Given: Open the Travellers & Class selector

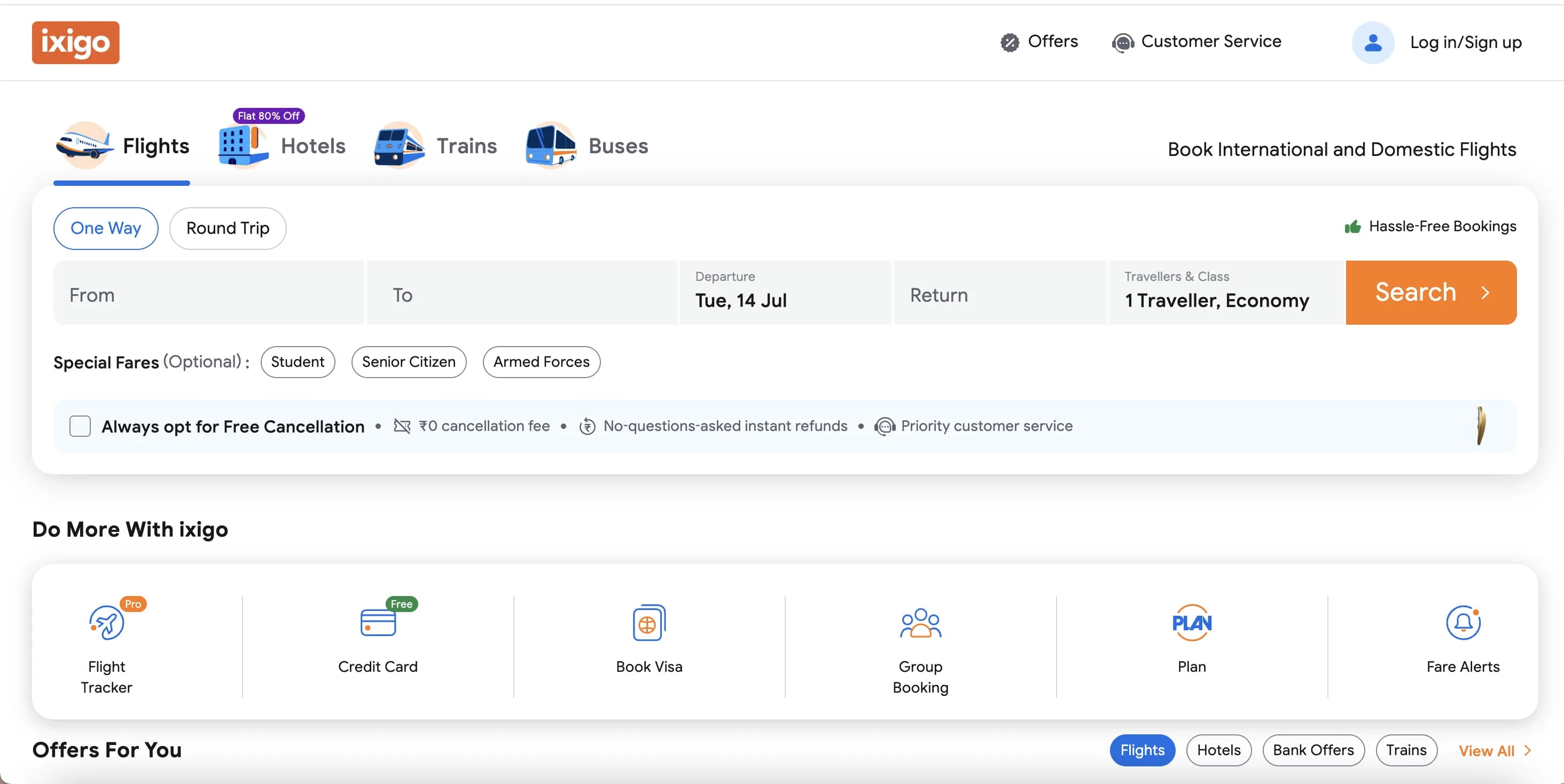Looking at the screenshot, I should (x=1226, y=293).
